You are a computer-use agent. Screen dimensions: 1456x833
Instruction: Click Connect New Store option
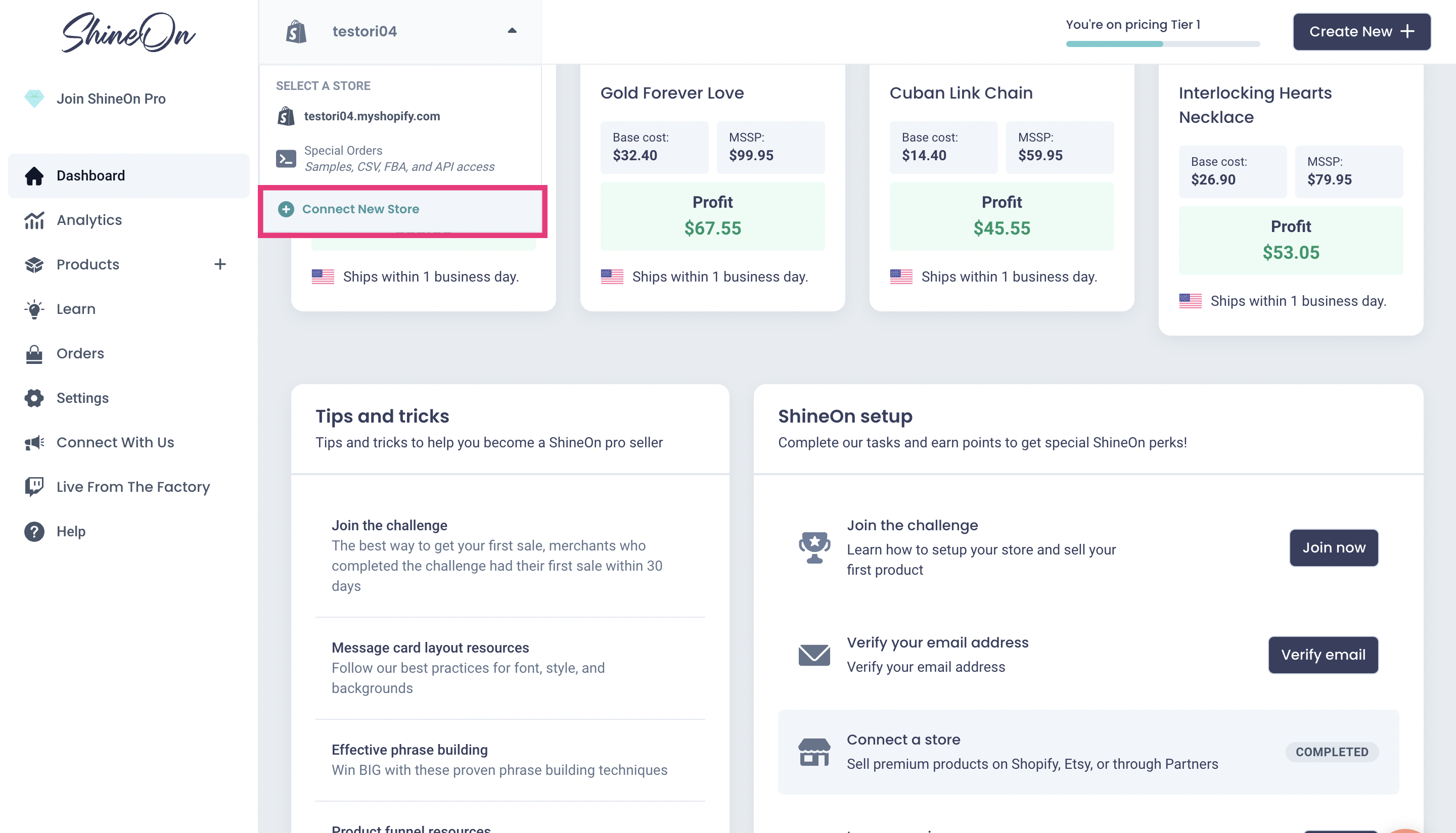click(x=360, y=209)
